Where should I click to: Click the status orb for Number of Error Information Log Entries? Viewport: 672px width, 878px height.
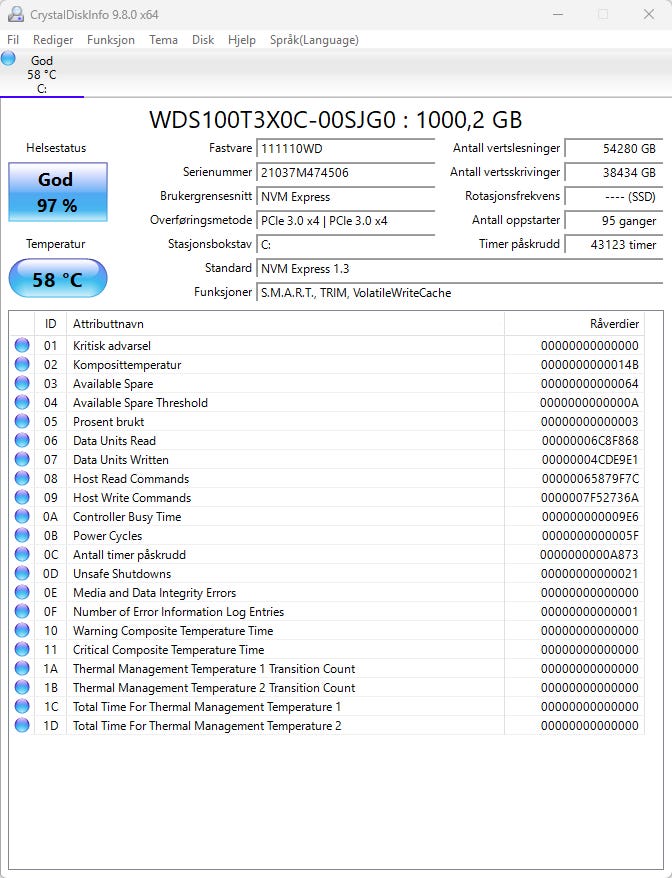[22, 612]
